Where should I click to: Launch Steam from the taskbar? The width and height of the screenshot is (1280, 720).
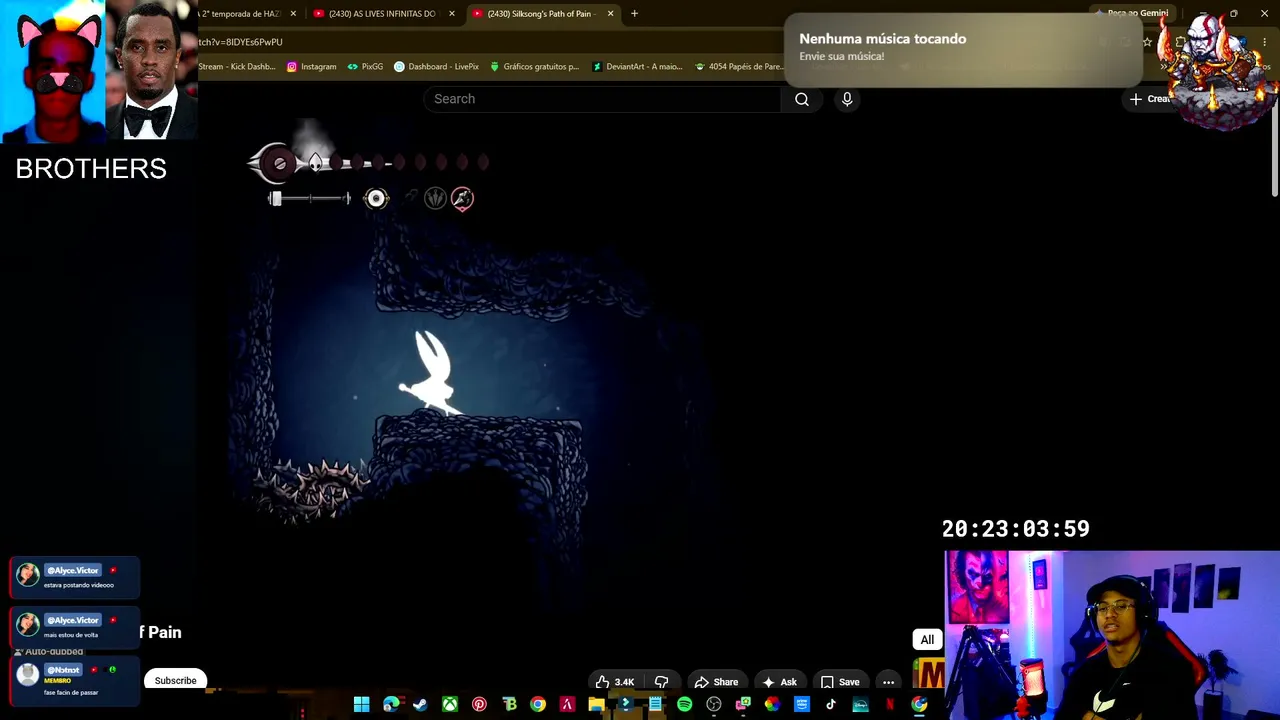tap(420, 705)
